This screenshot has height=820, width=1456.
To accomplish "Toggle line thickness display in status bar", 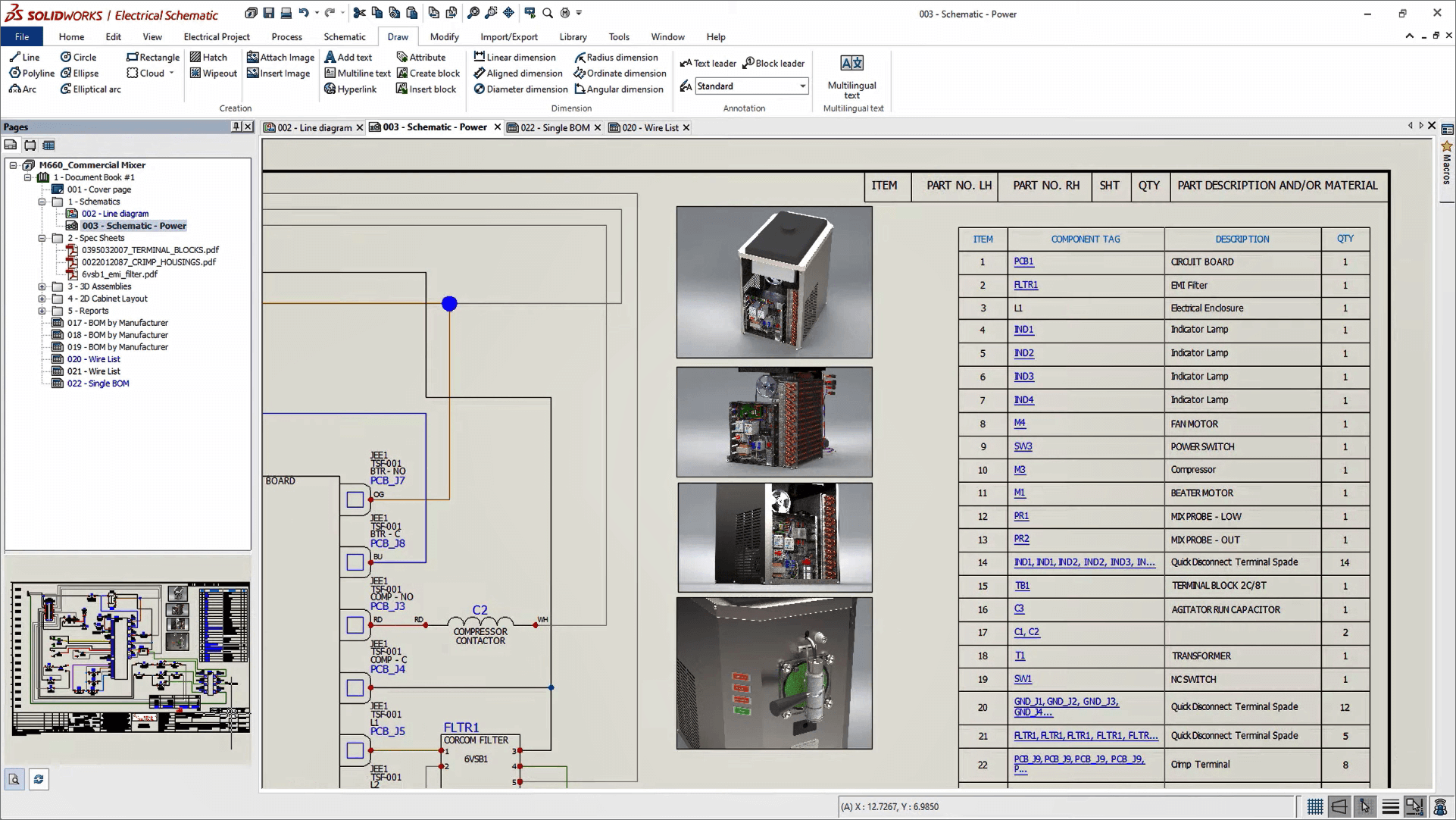I will pos(1390,806).
